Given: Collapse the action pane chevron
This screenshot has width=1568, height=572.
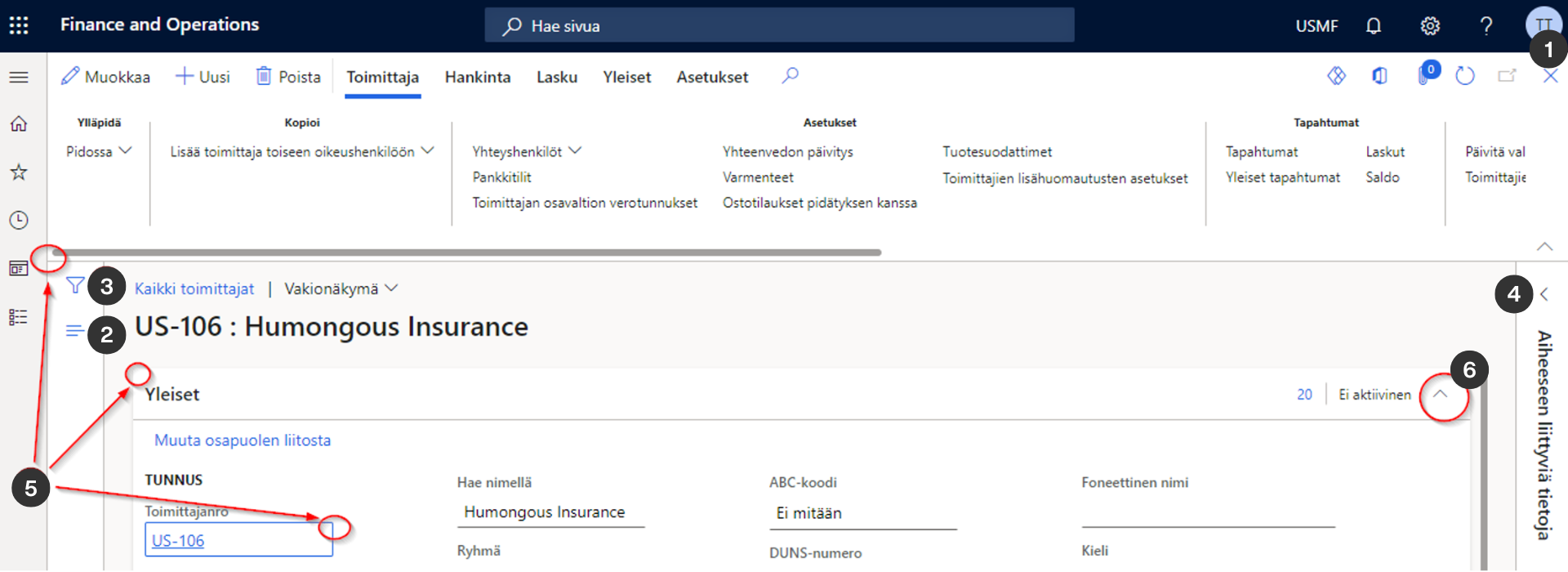Looking at the screenshot, I should [x=1544, y=246].
